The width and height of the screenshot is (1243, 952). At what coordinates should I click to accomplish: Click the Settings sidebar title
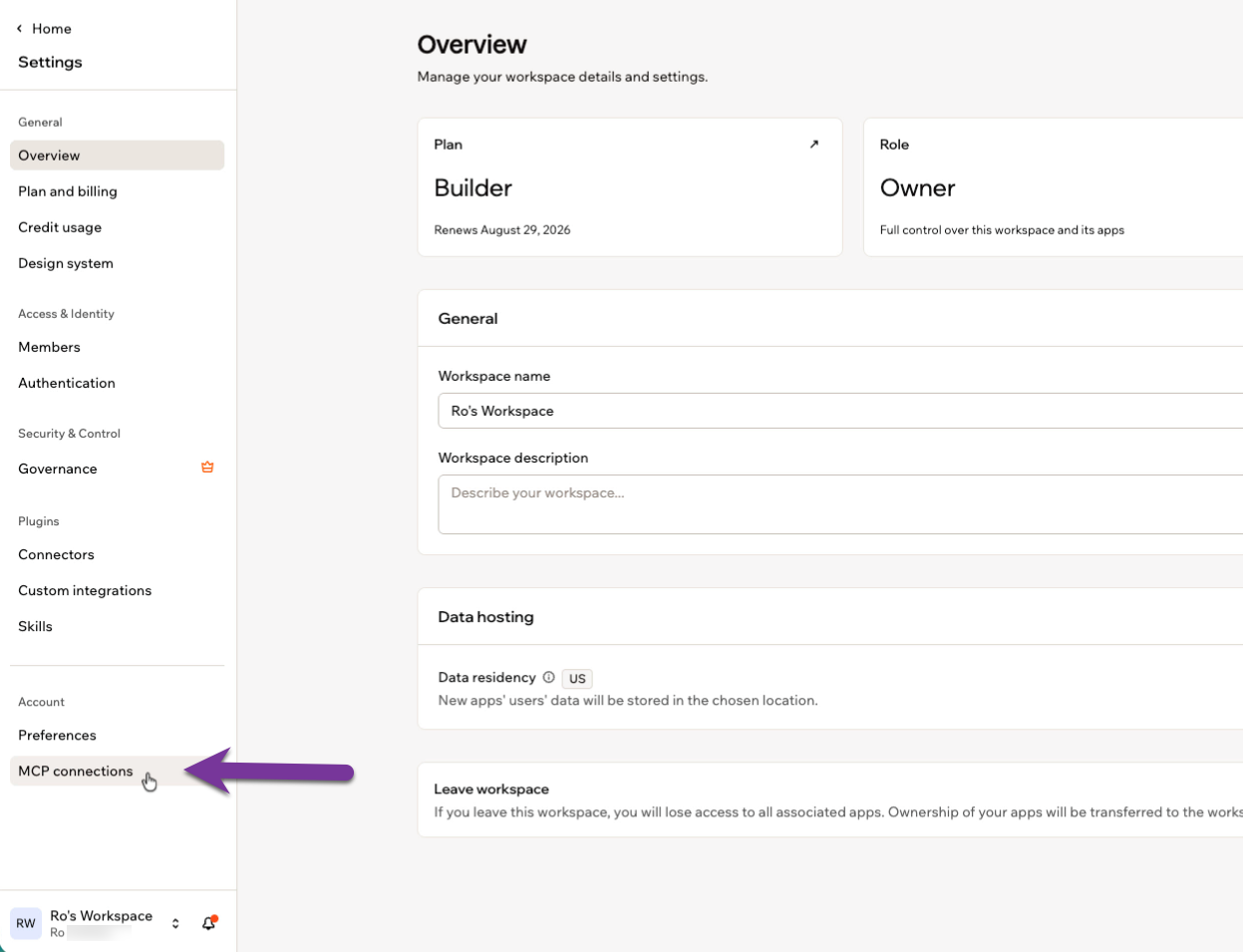pos(50,62)
